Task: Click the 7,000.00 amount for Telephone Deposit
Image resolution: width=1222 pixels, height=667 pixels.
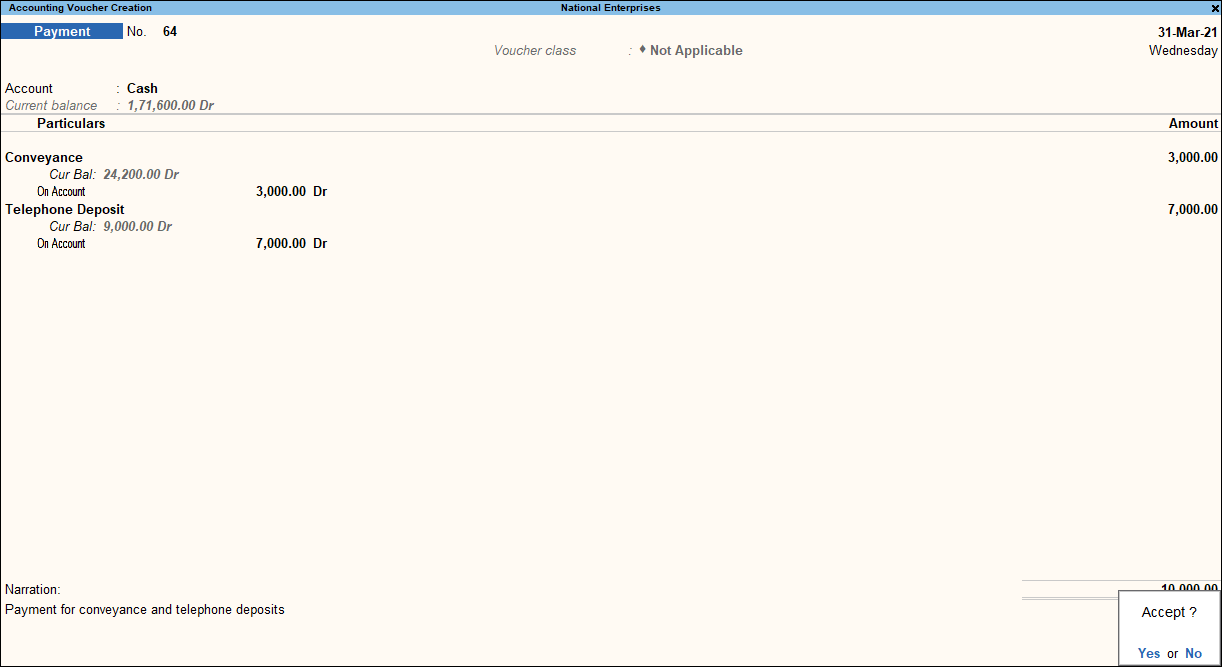Action: [x=1193, y=209]
